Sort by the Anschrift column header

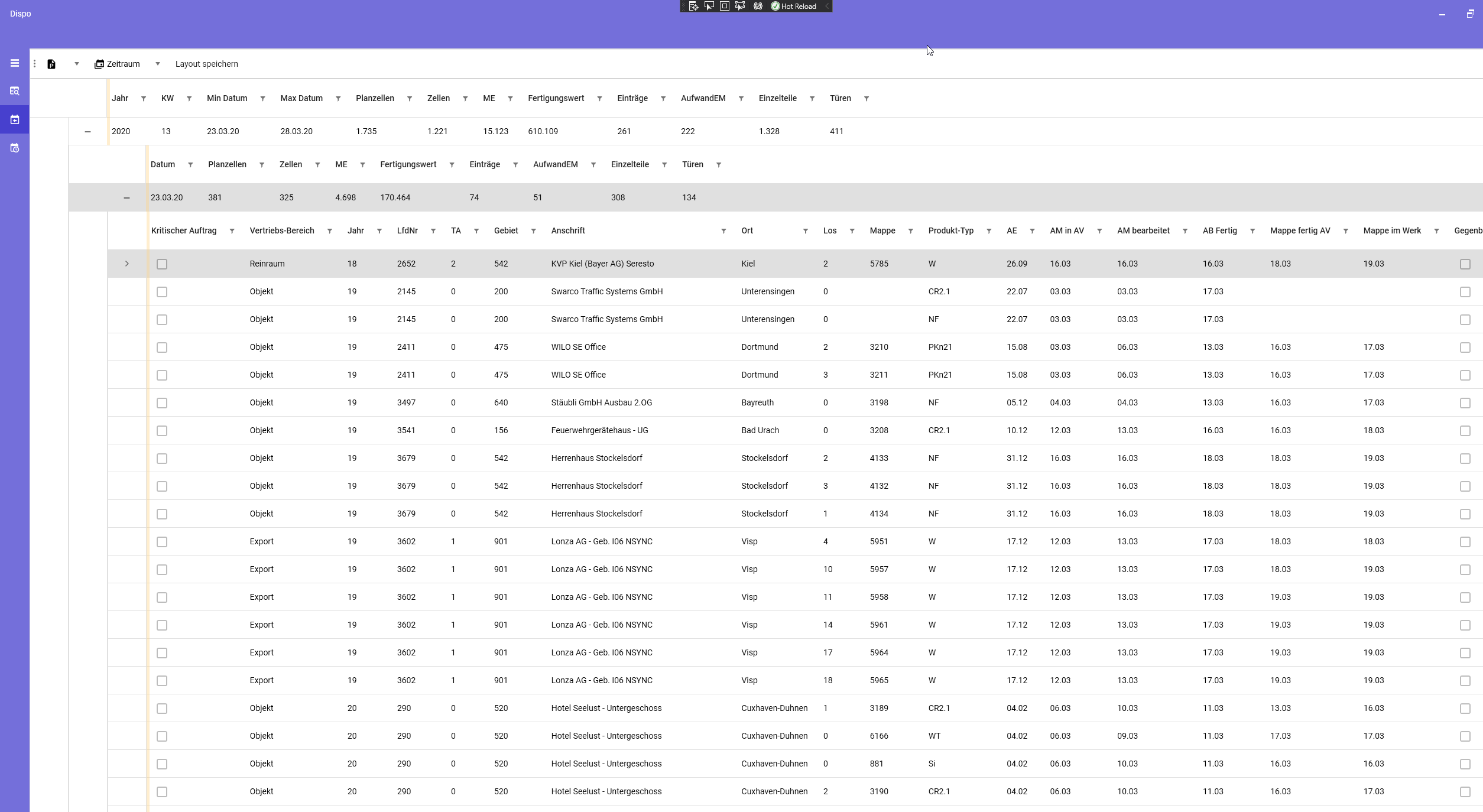click(x=568, y=230)
